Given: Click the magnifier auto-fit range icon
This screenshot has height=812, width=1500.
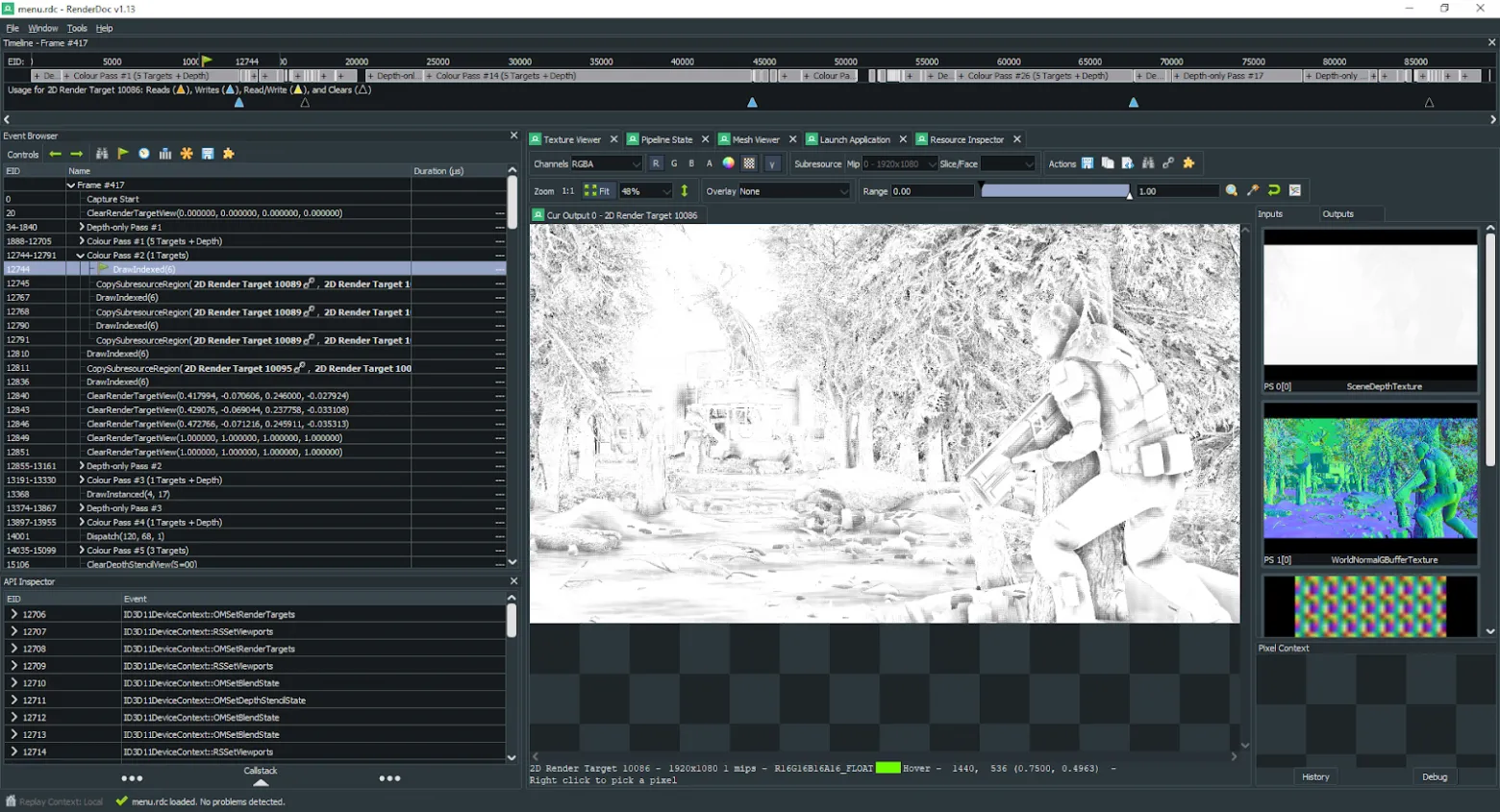Looking at the screenshot, I should coord(1232,190).
